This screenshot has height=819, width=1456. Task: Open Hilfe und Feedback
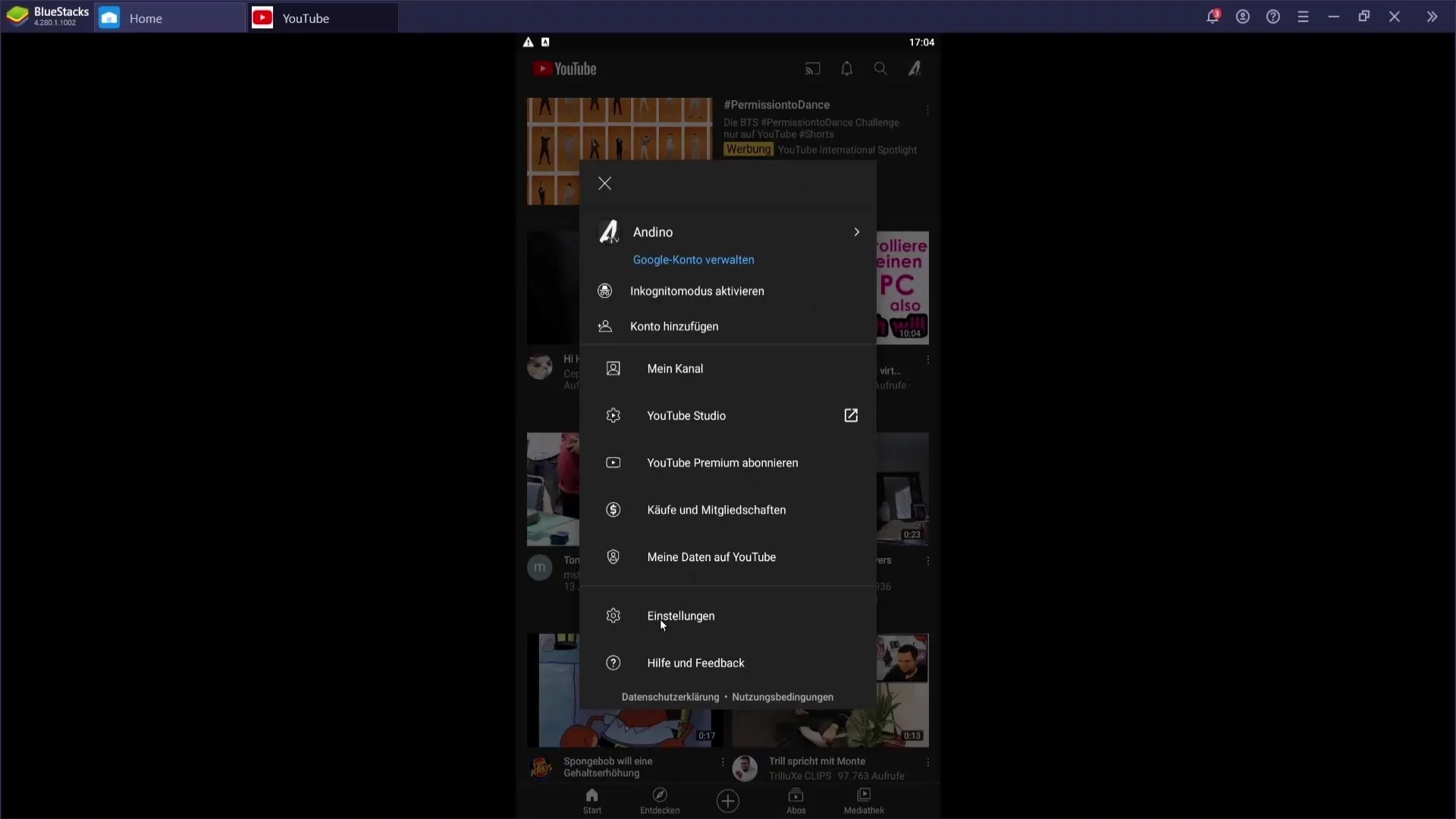695,663
